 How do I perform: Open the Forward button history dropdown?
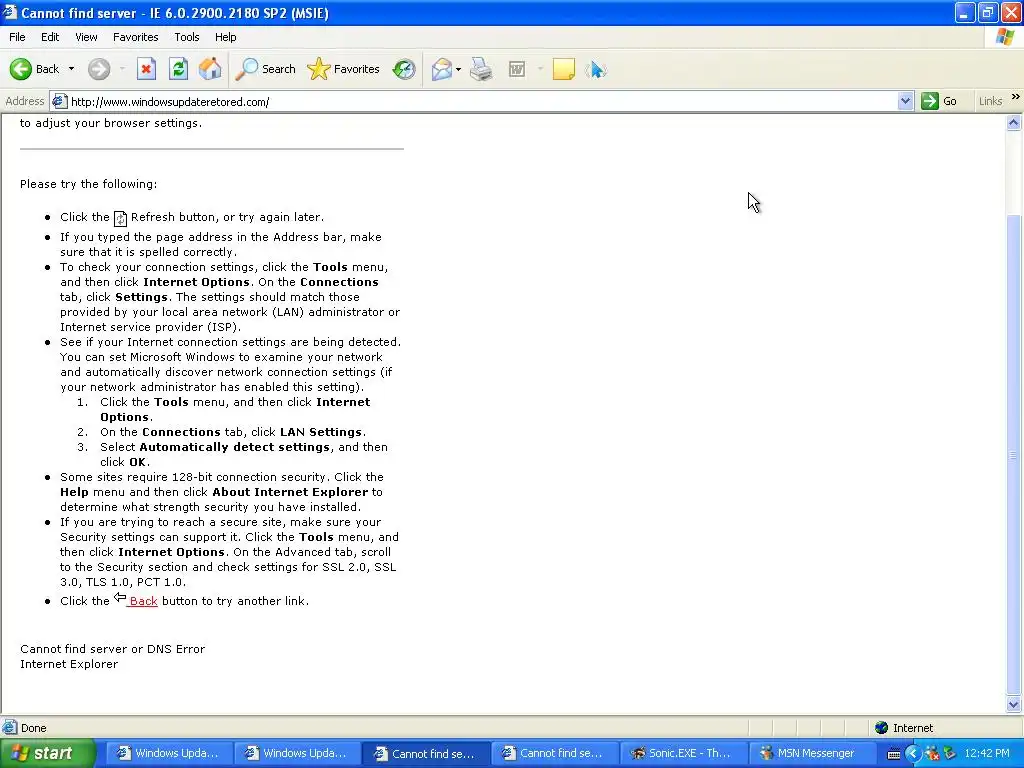point(122,69)
